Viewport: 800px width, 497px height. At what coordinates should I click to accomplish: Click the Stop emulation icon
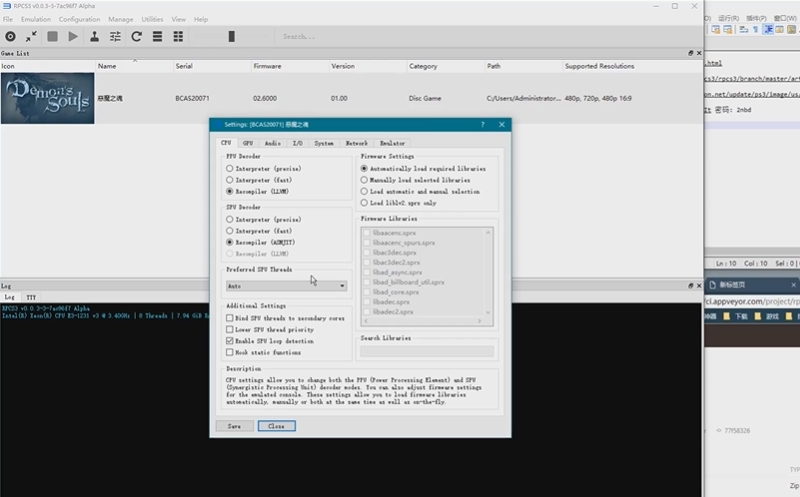click(x=52, y=36)
